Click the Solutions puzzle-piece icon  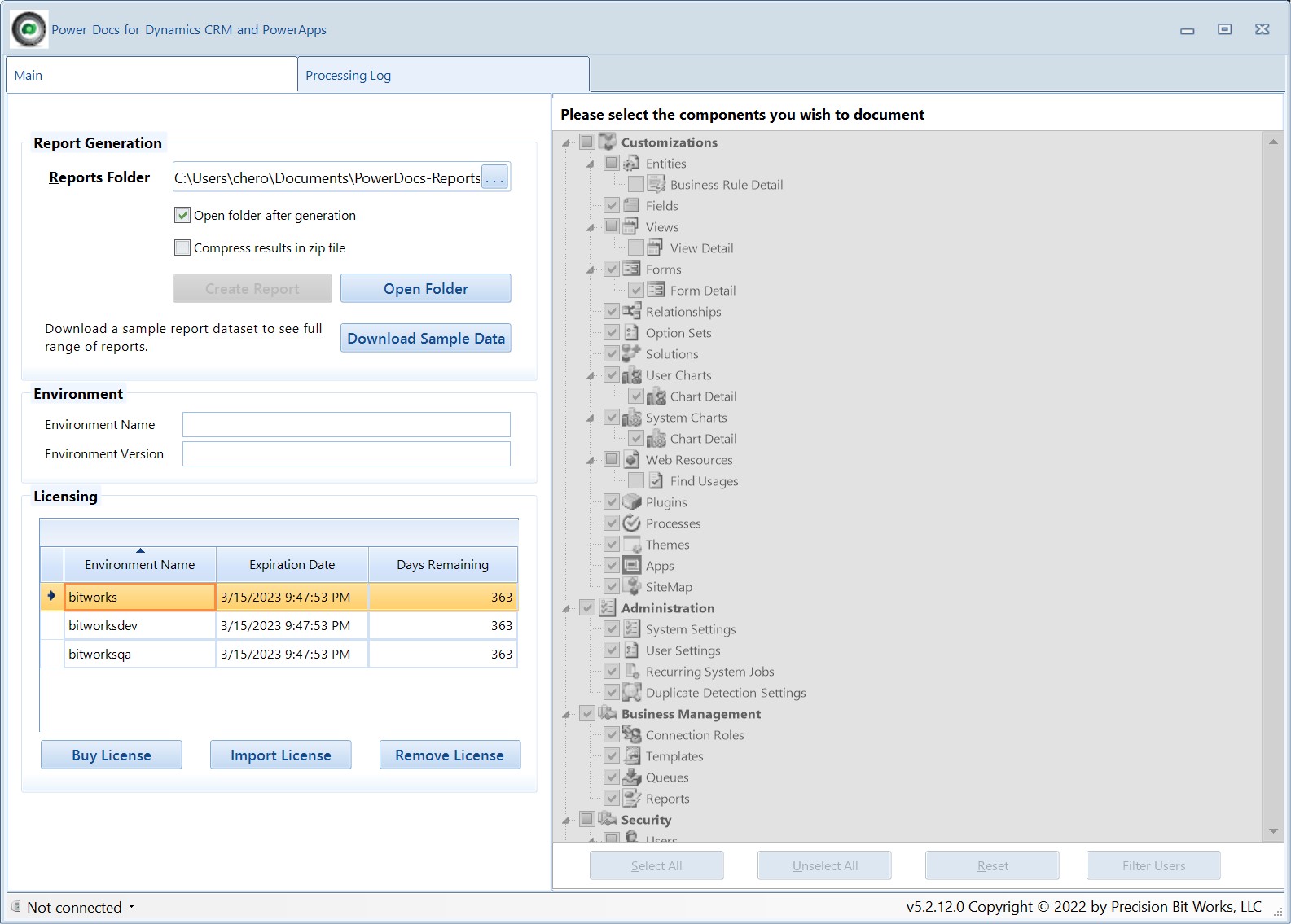coord(631,354)
